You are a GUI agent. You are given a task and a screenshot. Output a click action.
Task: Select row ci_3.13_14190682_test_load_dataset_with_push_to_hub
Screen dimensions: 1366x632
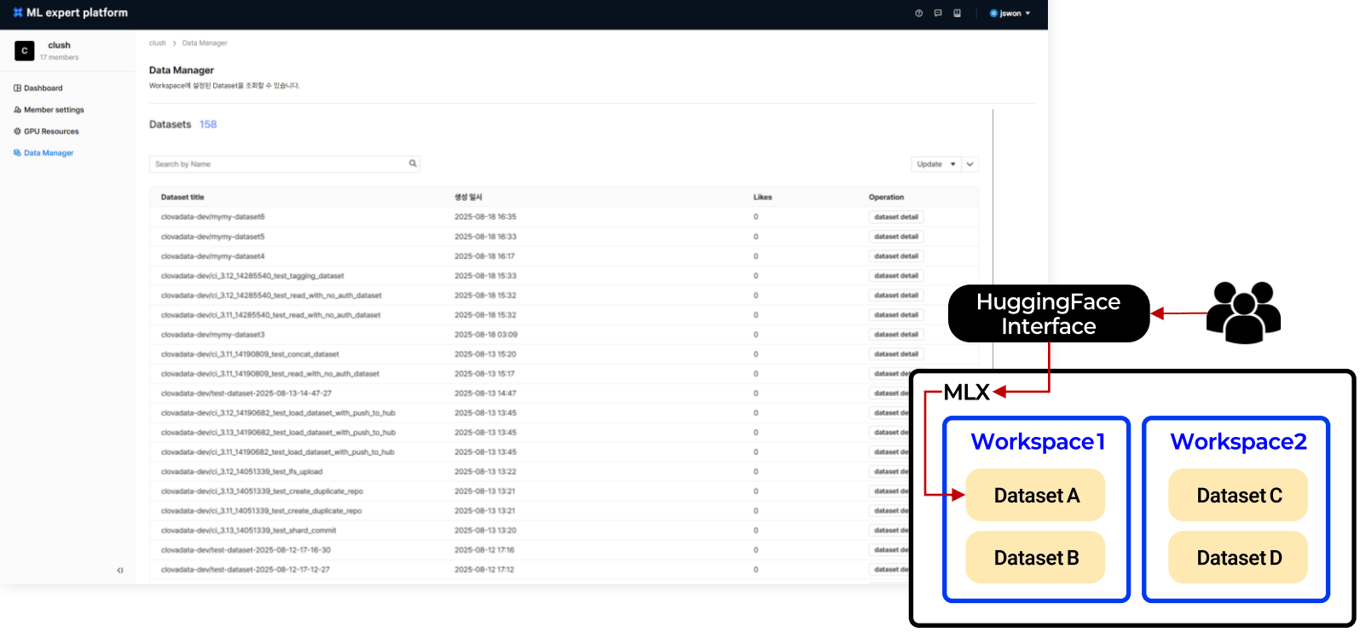[x=564, y=432]
